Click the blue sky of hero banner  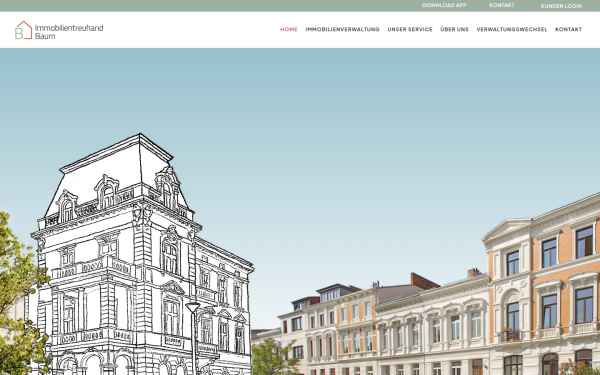[344, 134]
